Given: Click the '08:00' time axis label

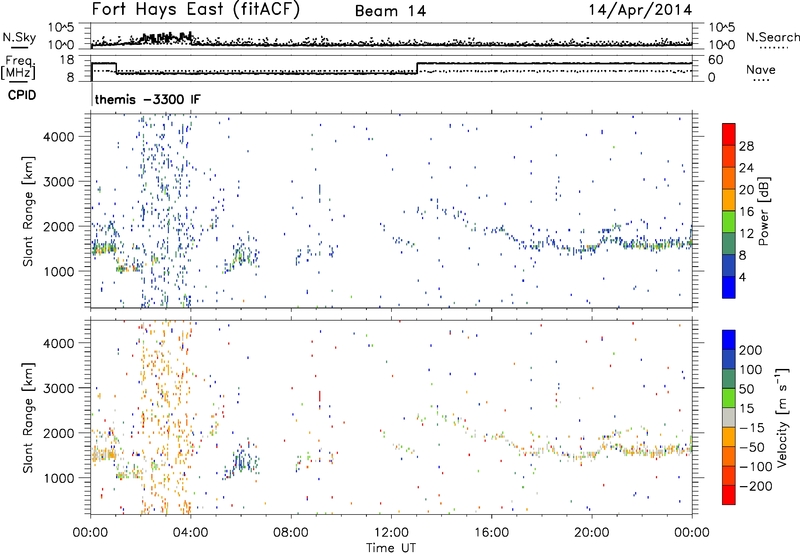Looking at the screenshot, I should point(291,533).
